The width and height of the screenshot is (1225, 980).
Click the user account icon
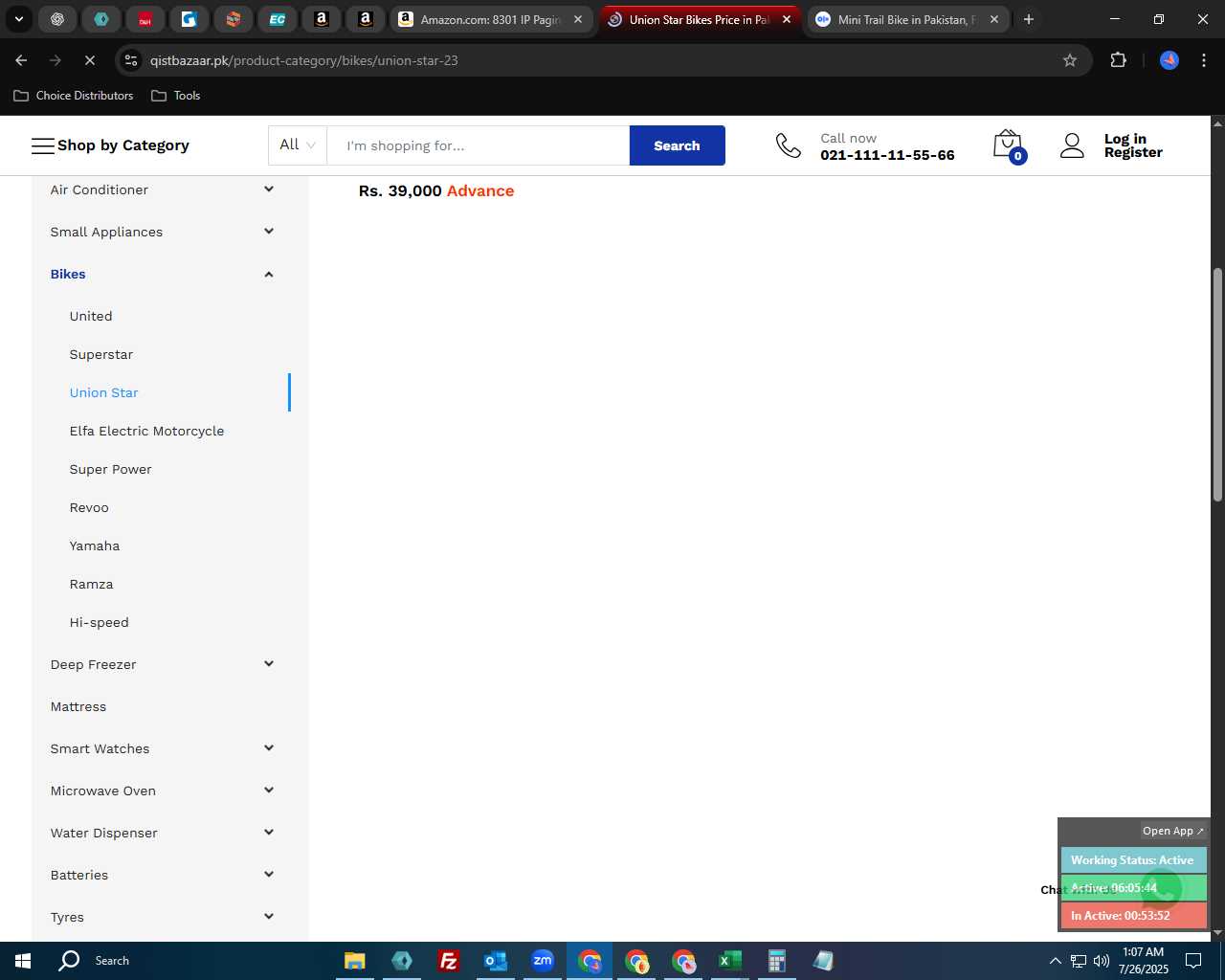click(x=1072, y=145)
